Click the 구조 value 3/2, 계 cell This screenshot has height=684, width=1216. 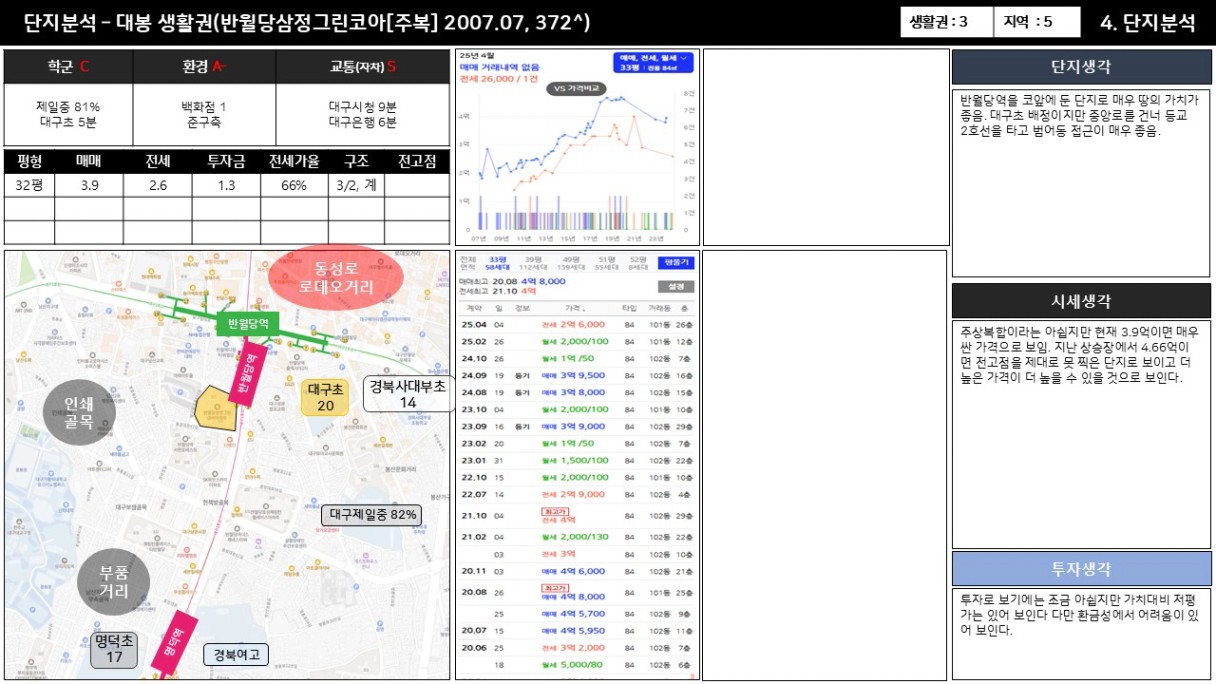[x=357, y=185]
